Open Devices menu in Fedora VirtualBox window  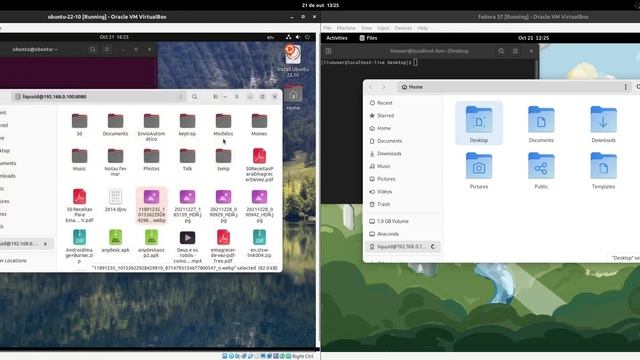403,28
